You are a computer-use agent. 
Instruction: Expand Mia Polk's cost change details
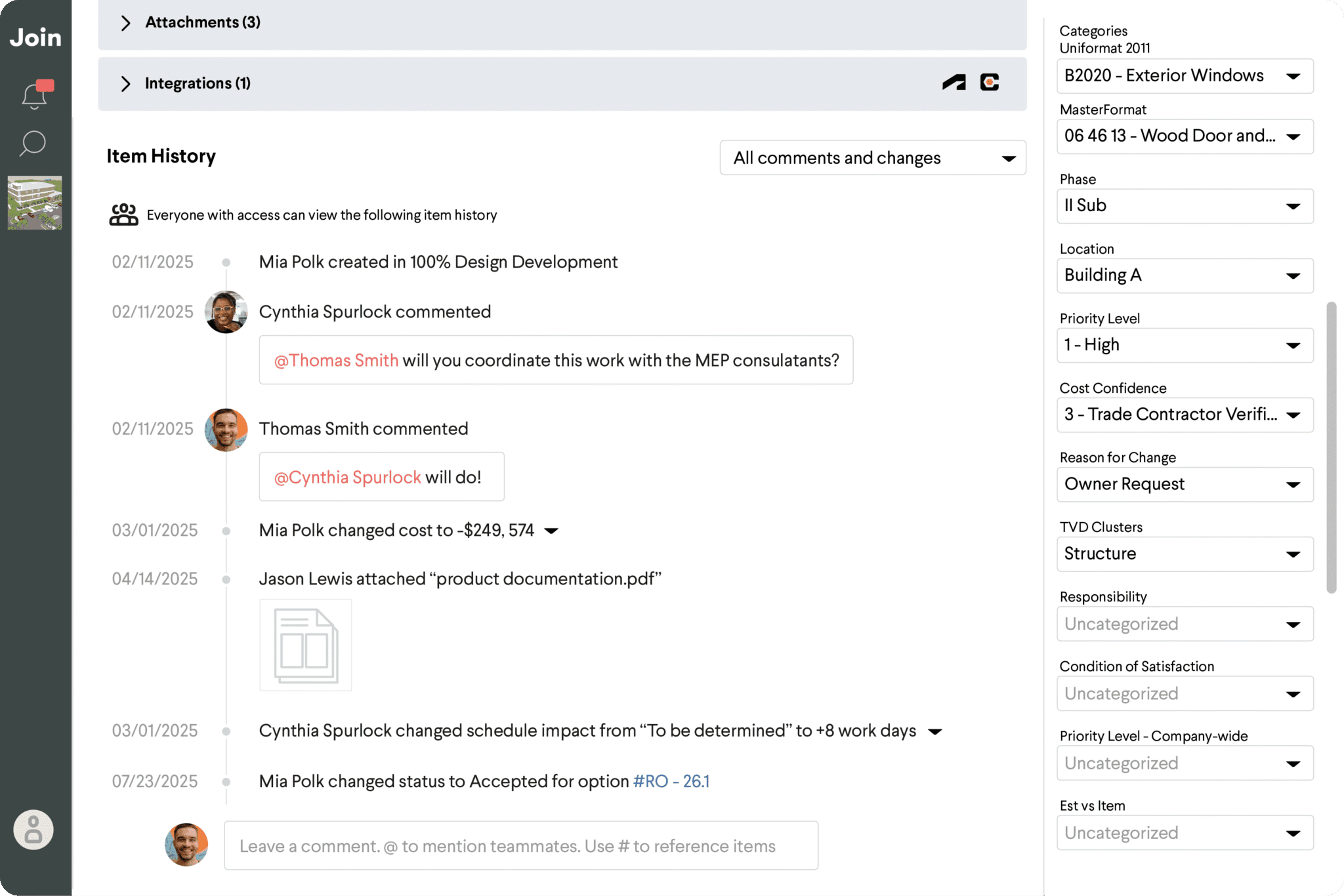coord(552,531)
